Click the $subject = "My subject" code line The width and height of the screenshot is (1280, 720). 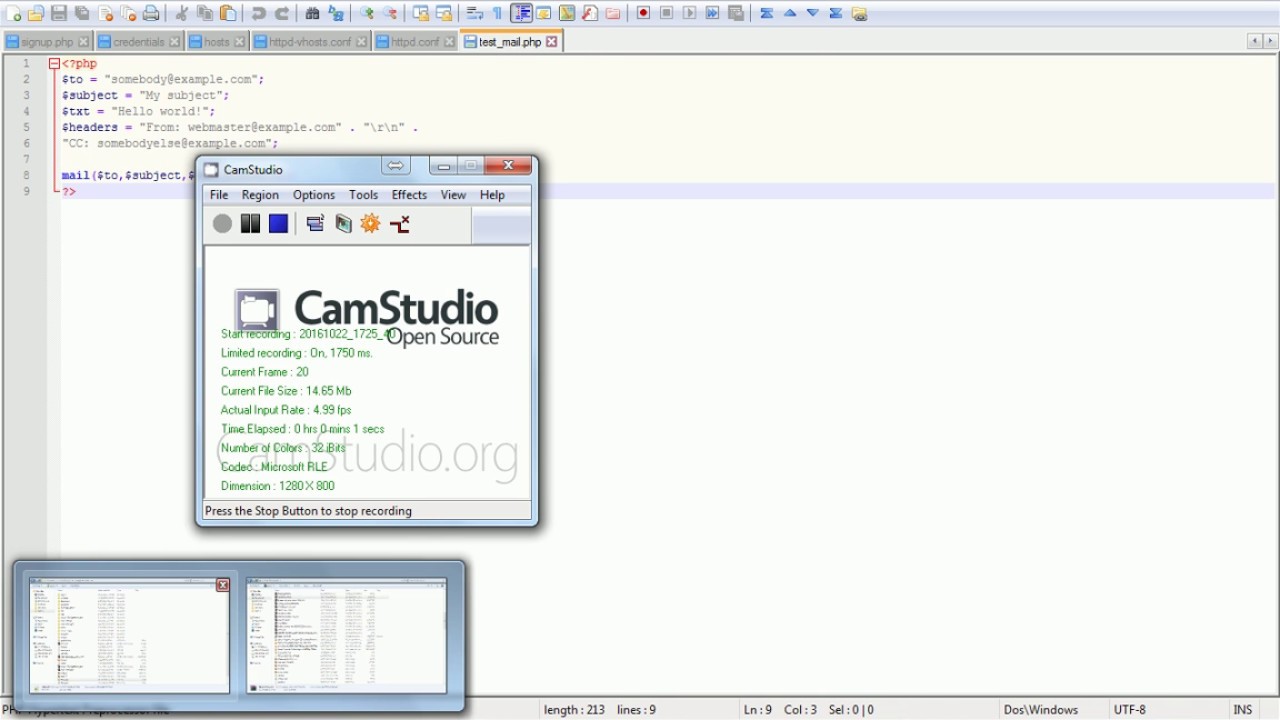[x=145, y=95]
